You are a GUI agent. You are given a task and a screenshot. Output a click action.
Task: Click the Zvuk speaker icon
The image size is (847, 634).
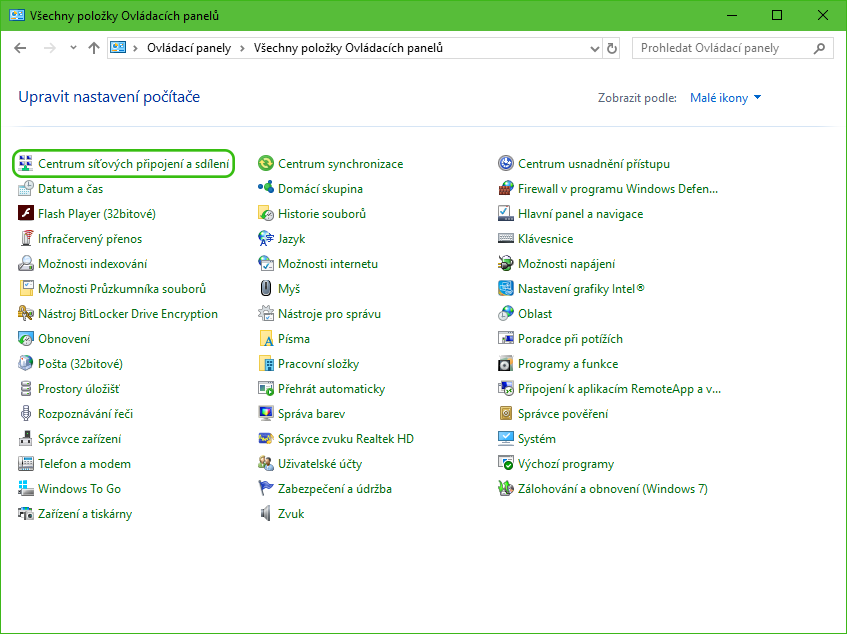coord(266,514)
